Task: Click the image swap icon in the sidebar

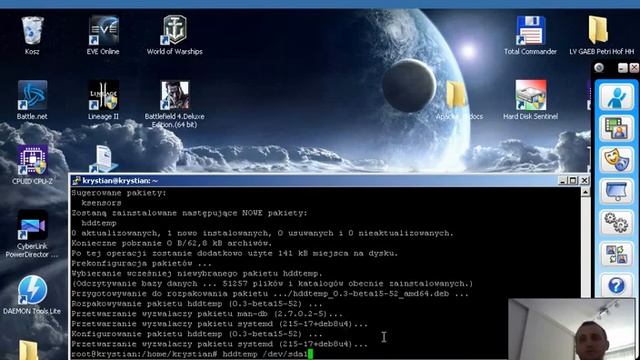Action: [x=616, y=254]
